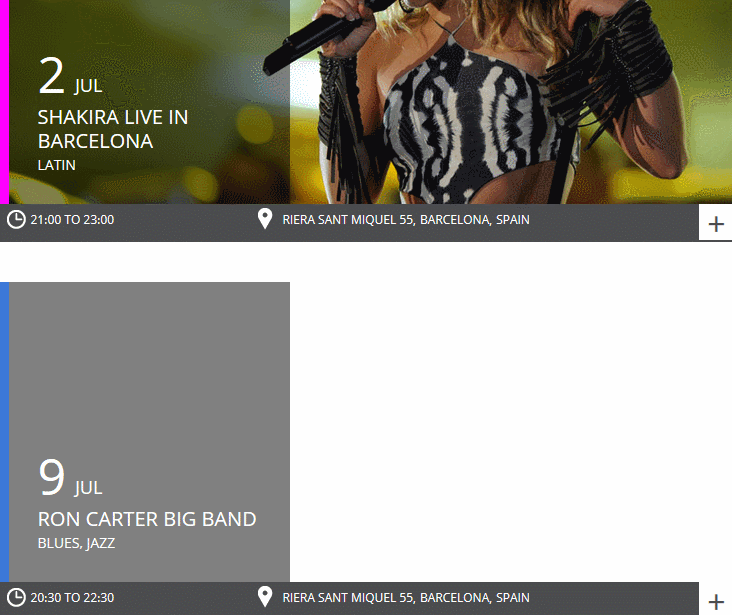Click the 21:00 to 23:00 time text
The width and height of the screenshot is (732, 615).
72,219
